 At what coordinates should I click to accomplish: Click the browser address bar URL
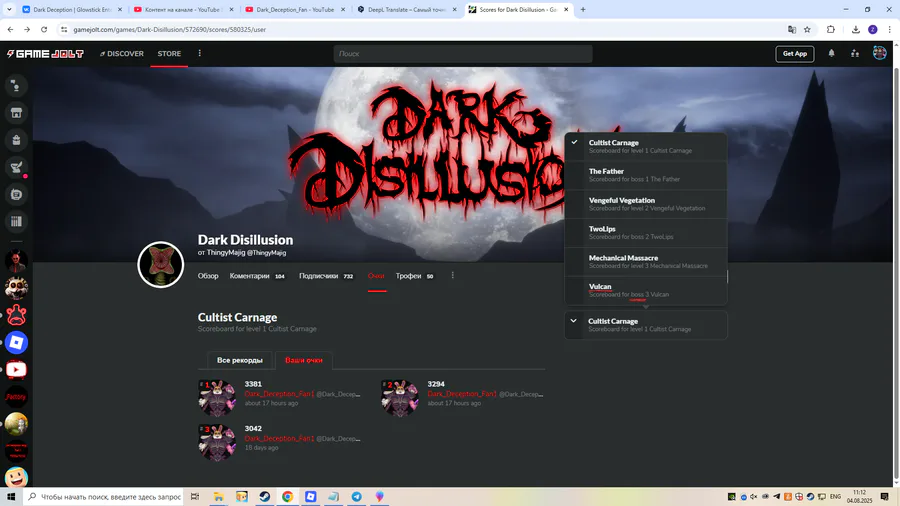click(169, 29)
